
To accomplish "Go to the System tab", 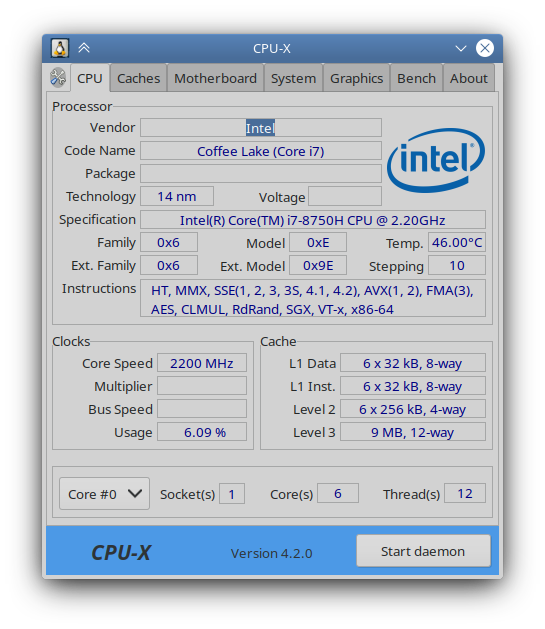I will pyautogui.click(x=293, y=78).
